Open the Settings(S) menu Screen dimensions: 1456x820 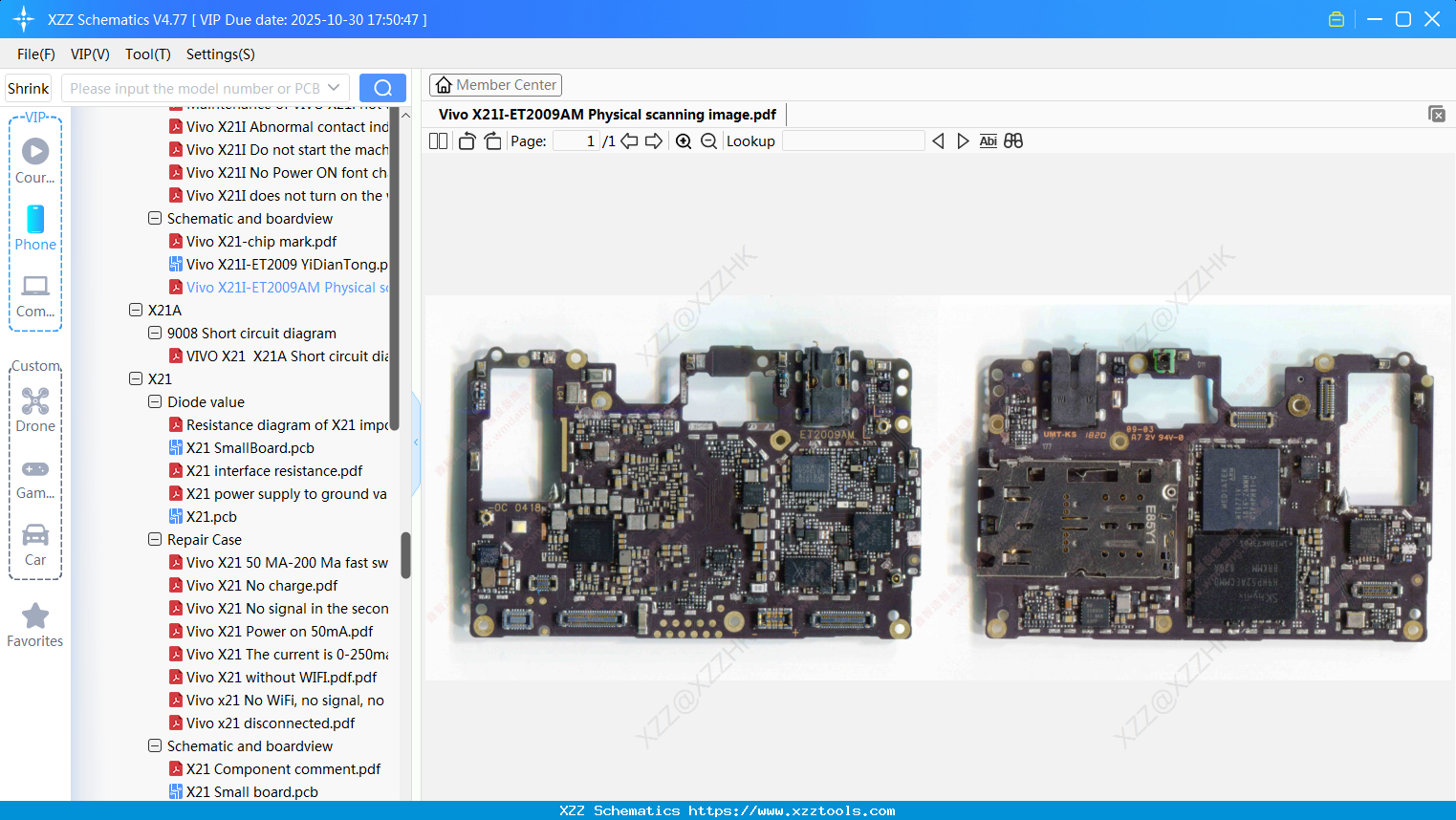click(220, 54)
